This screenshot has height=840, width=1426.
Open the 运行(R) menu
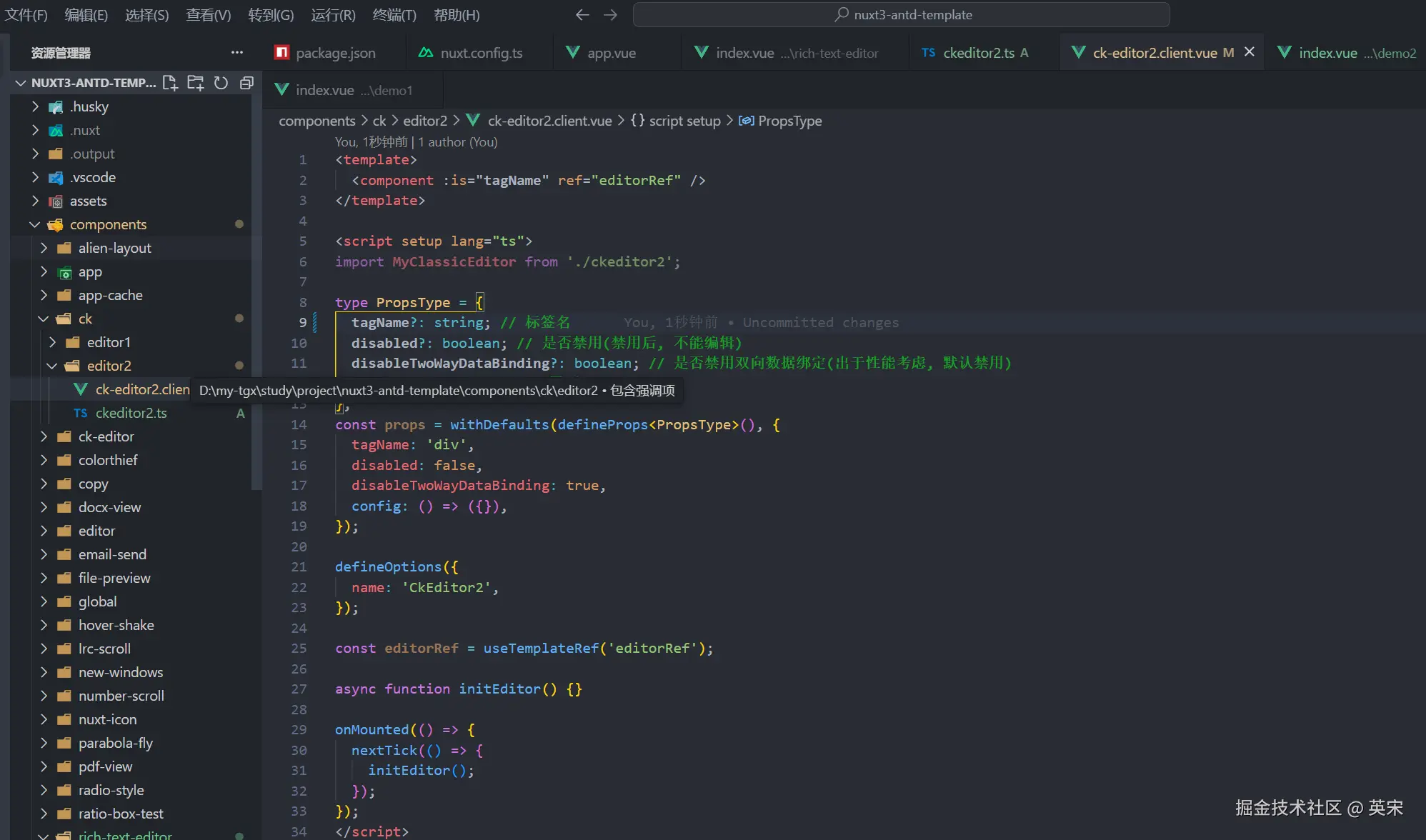pyautogui.click(x=333, y=15)
